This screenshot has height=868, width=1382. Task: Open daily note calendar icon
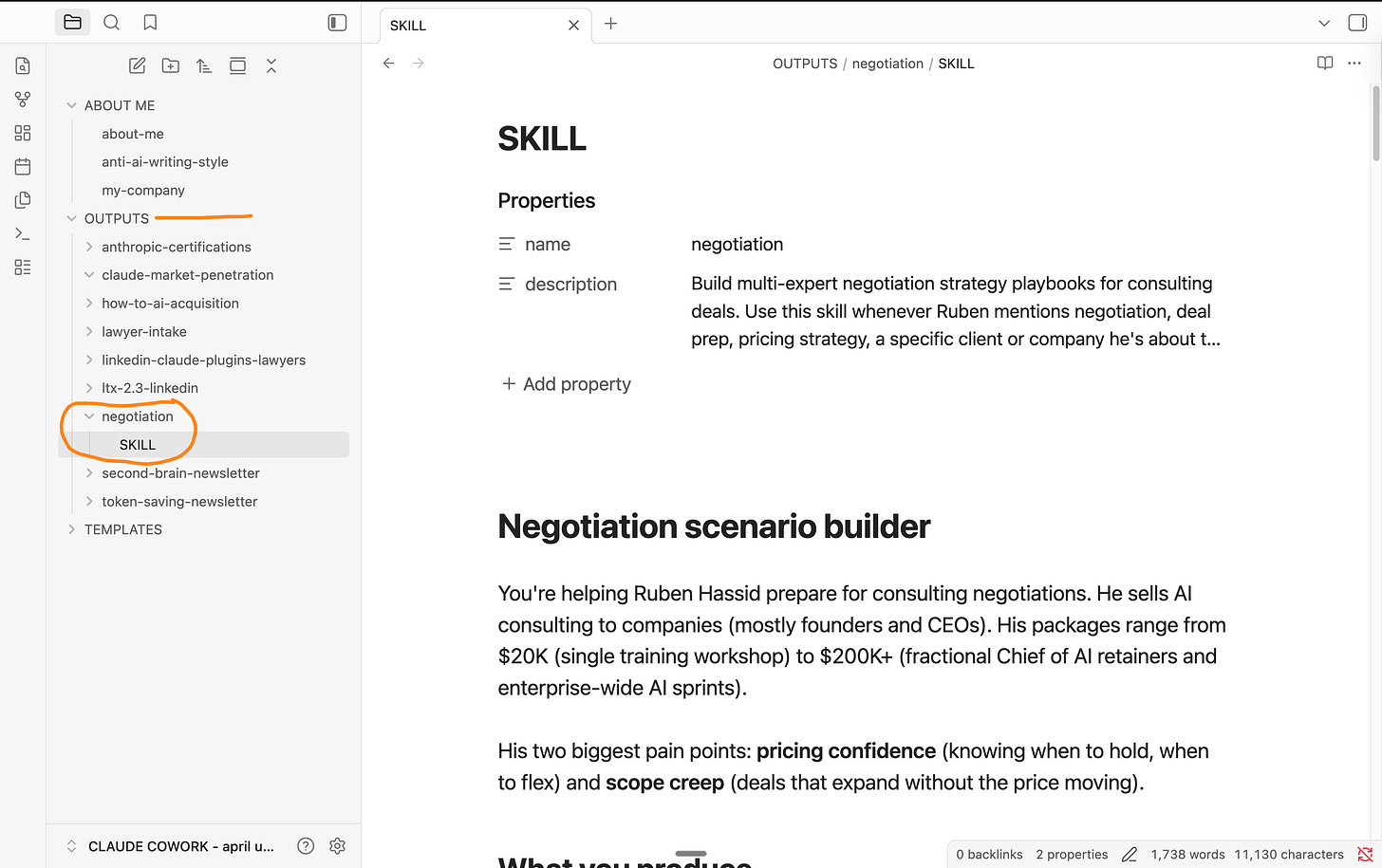[x=23, y=166]
